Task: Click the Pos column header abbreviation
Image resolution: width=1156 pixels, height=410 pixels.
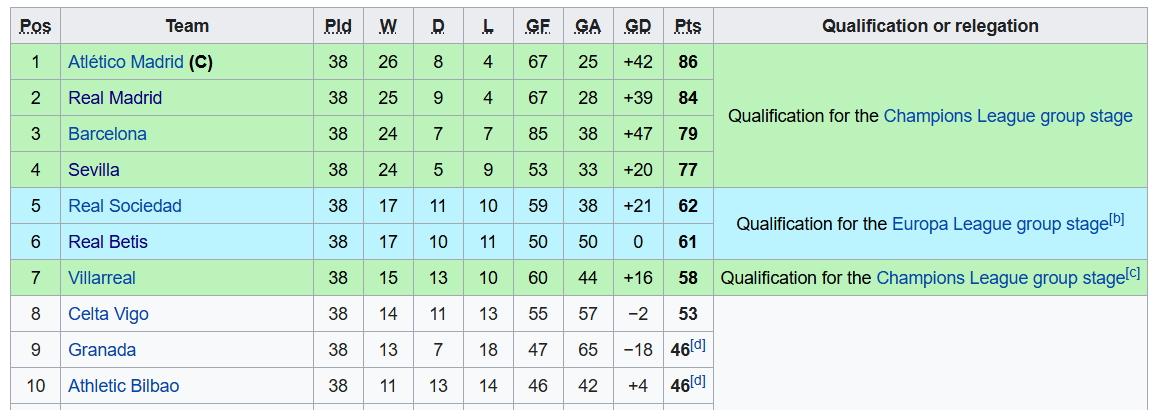Action: (36, 27)
